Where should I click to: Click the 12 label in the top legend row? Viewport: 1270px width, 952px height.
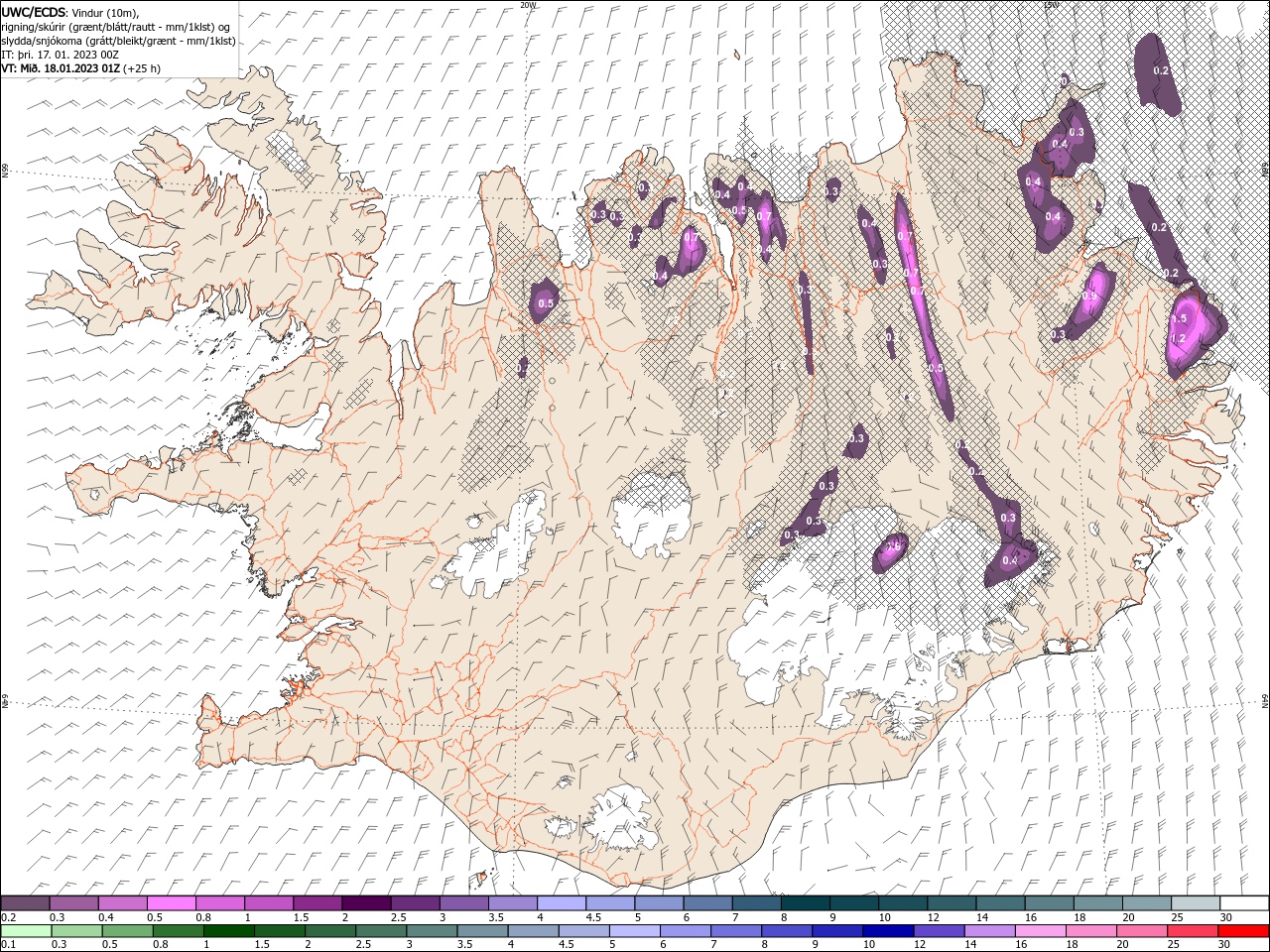933,917
